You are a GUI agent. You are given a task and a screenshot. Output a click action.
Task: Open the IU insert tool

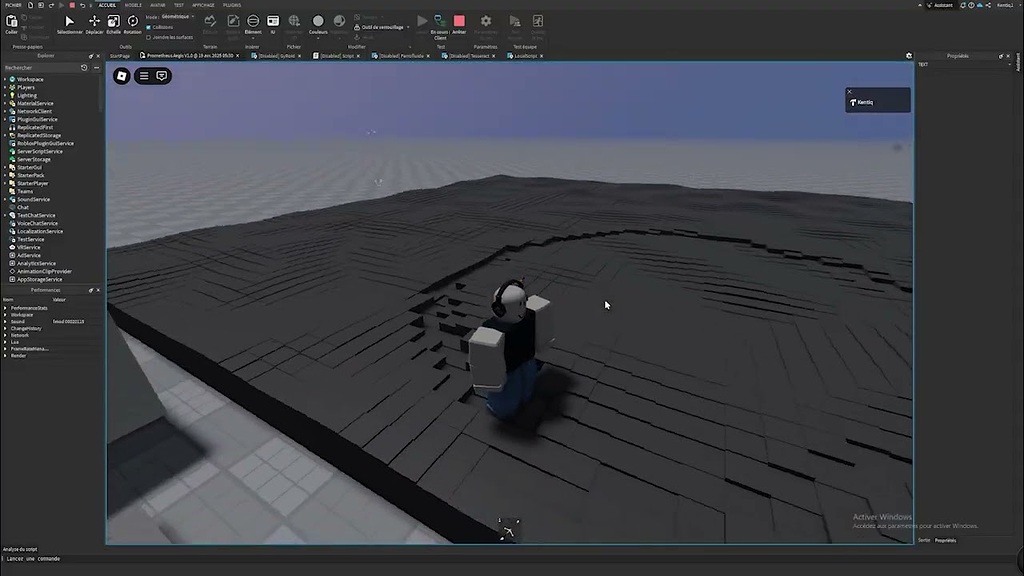(271, 22)
